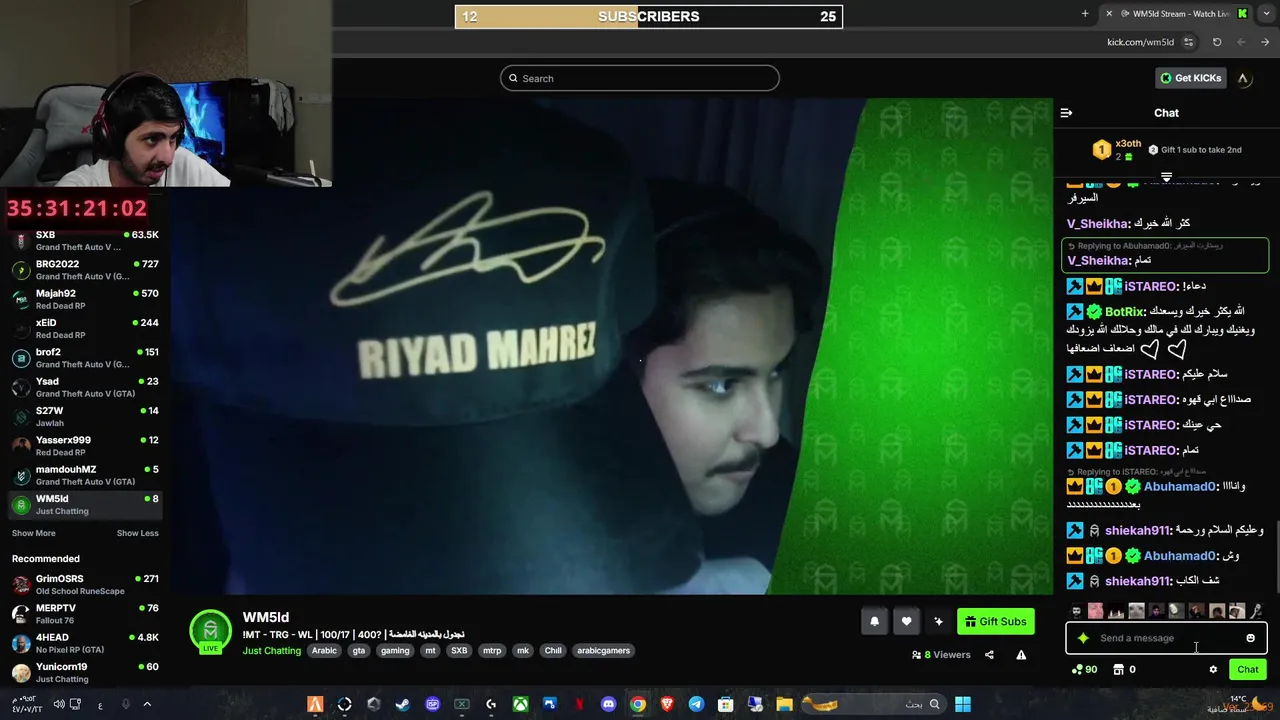The width and height of the screenshot is (1280, 720).
Task: Click the Chill tag
Action: (x=553, y=650)
